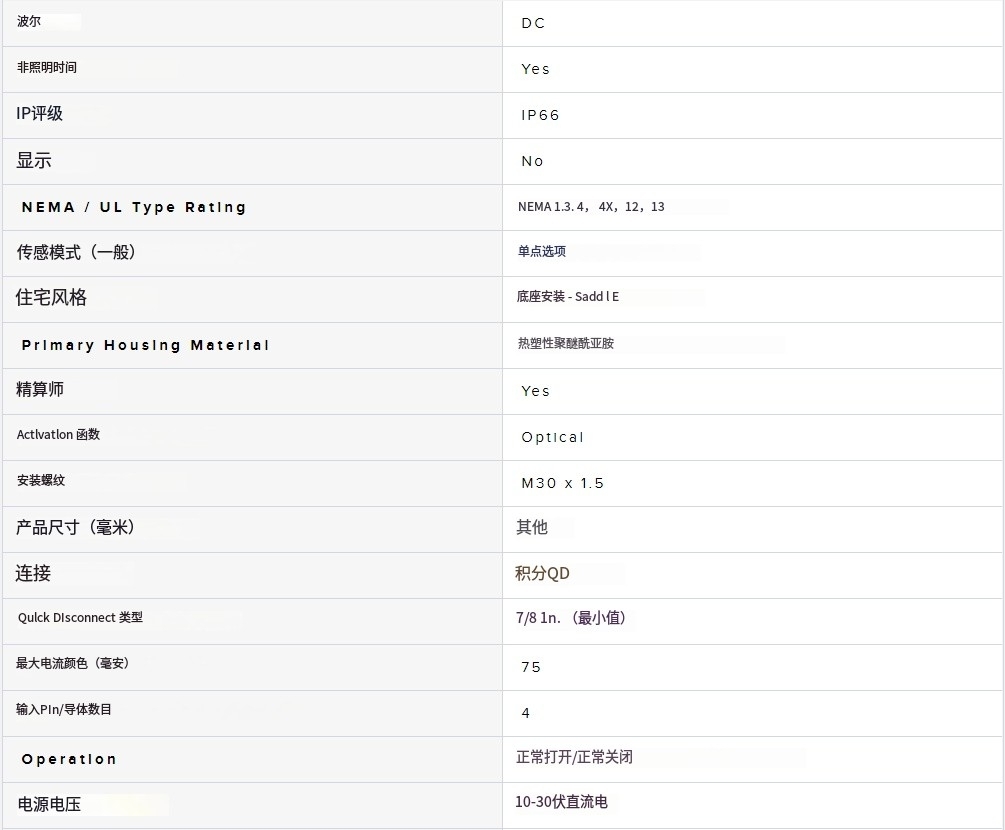Select the IP评级 row label
Viewport: 1005px width, 830px height.
pyautogui.click(x=40, y=114)
